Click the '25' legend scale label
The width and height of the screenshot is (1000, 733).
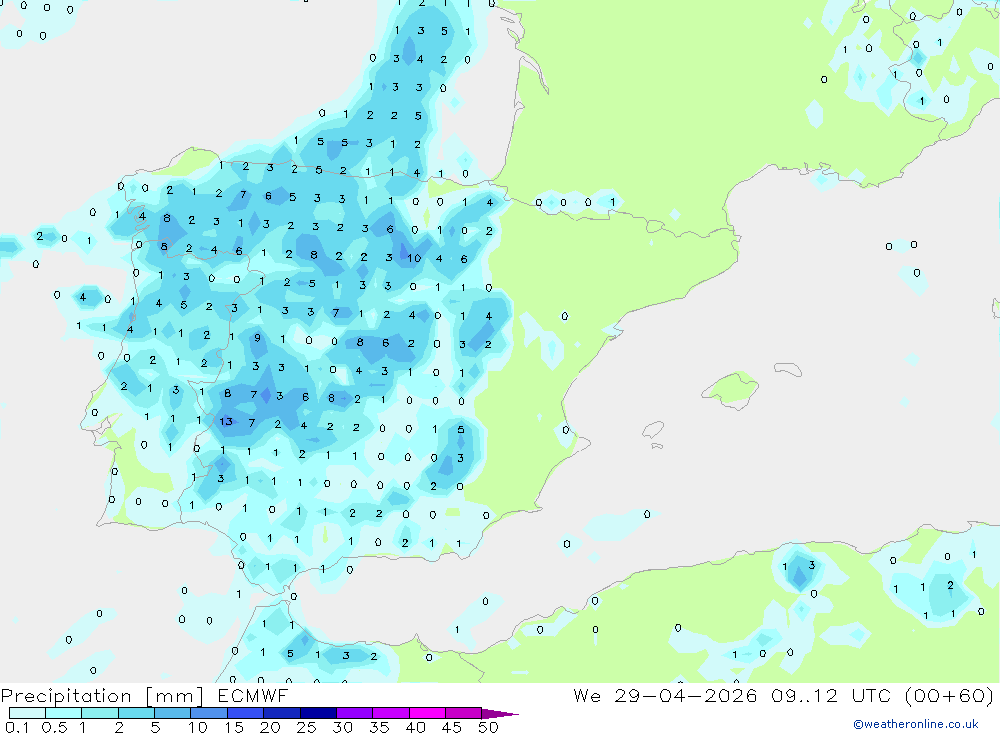click(x=306, y=727)
